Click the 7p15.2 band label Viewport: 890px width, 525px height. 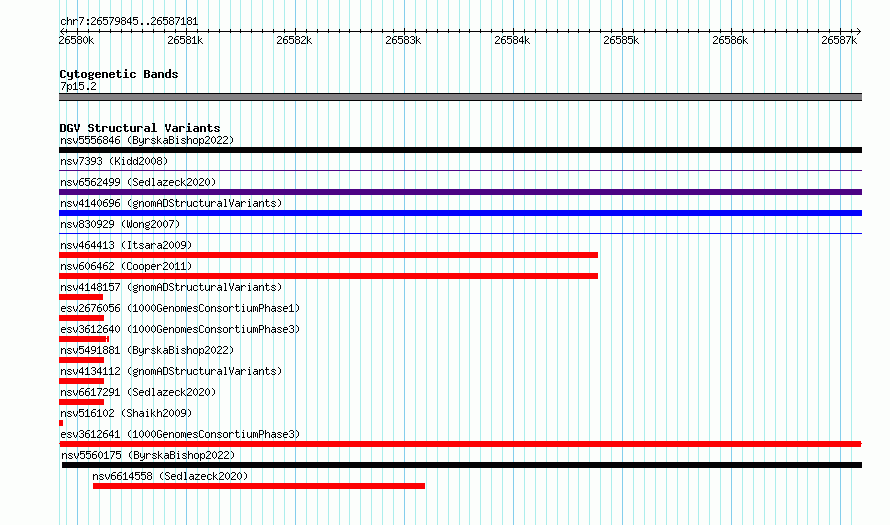78,86
